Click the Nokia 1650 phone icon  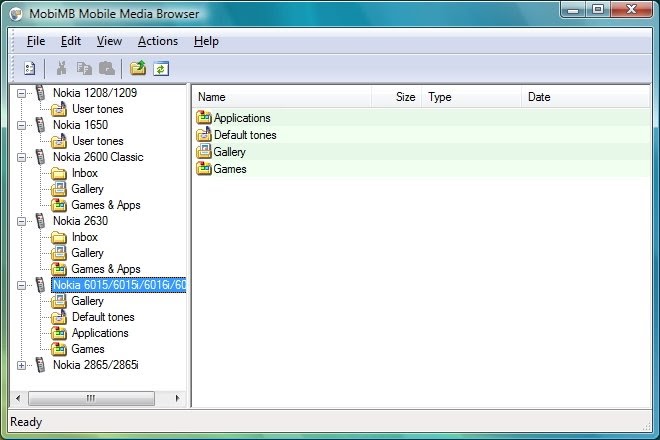pos(40,125)
